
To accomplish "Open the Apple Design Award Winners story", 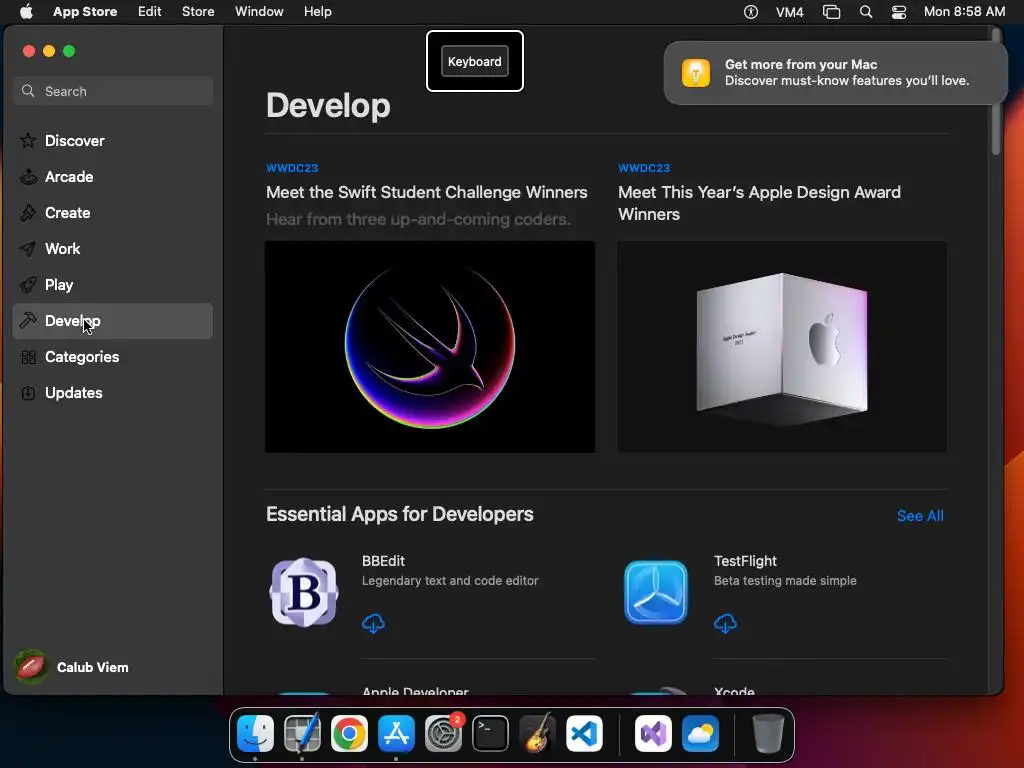I will pyautogui.click(x=760, y=203).
